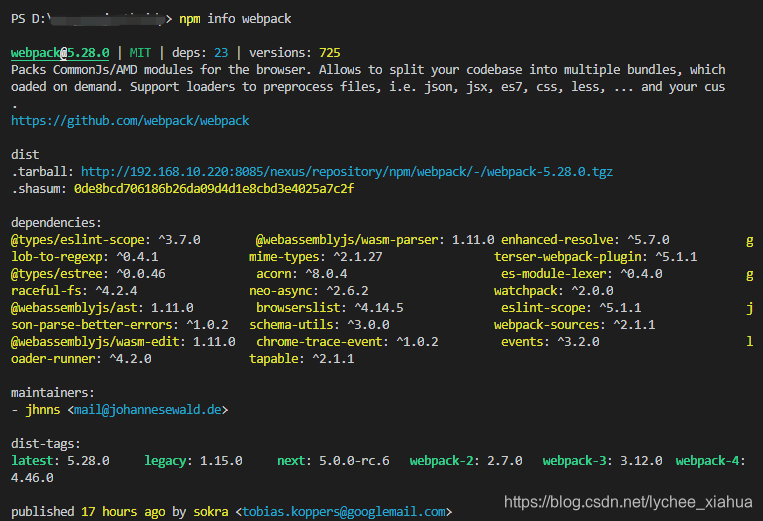The image size is (763, 521).
Task: Click the tobias.koppers@googlemail.com email
Action: pyautogui.click(x=344, y=512)
